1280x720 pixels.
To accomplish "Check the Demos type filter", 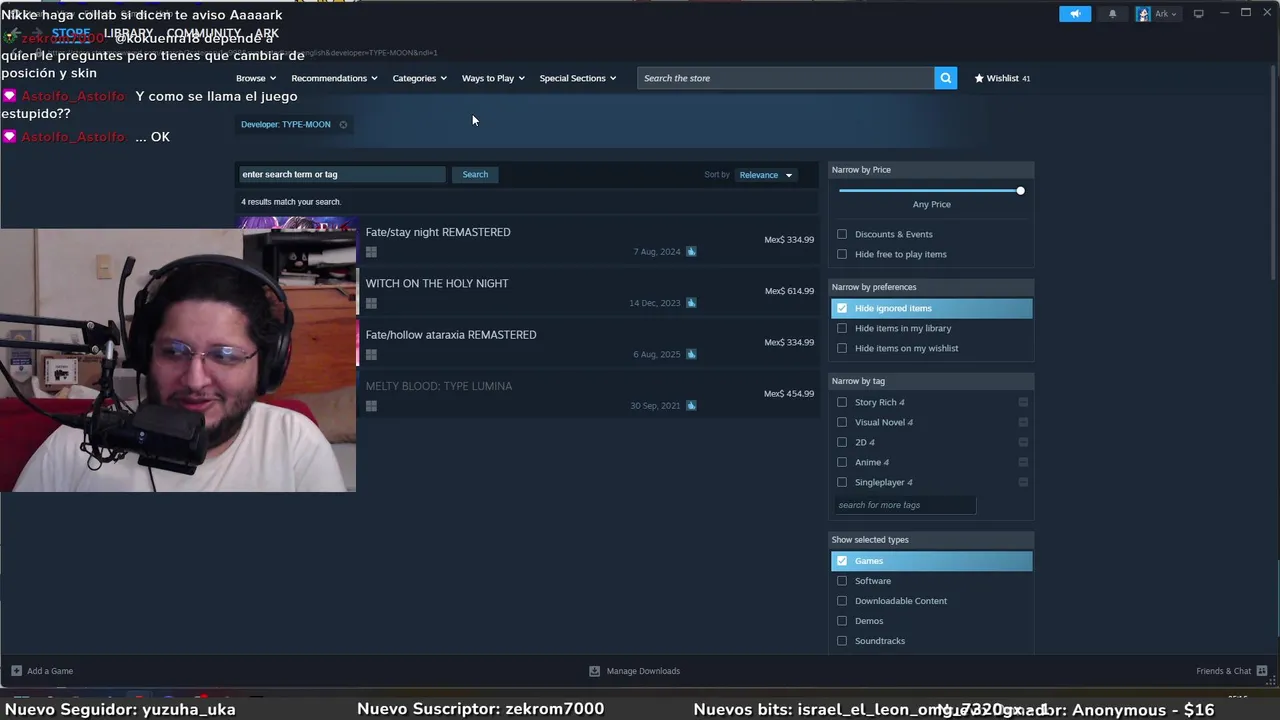I will (x=842, y=621).
